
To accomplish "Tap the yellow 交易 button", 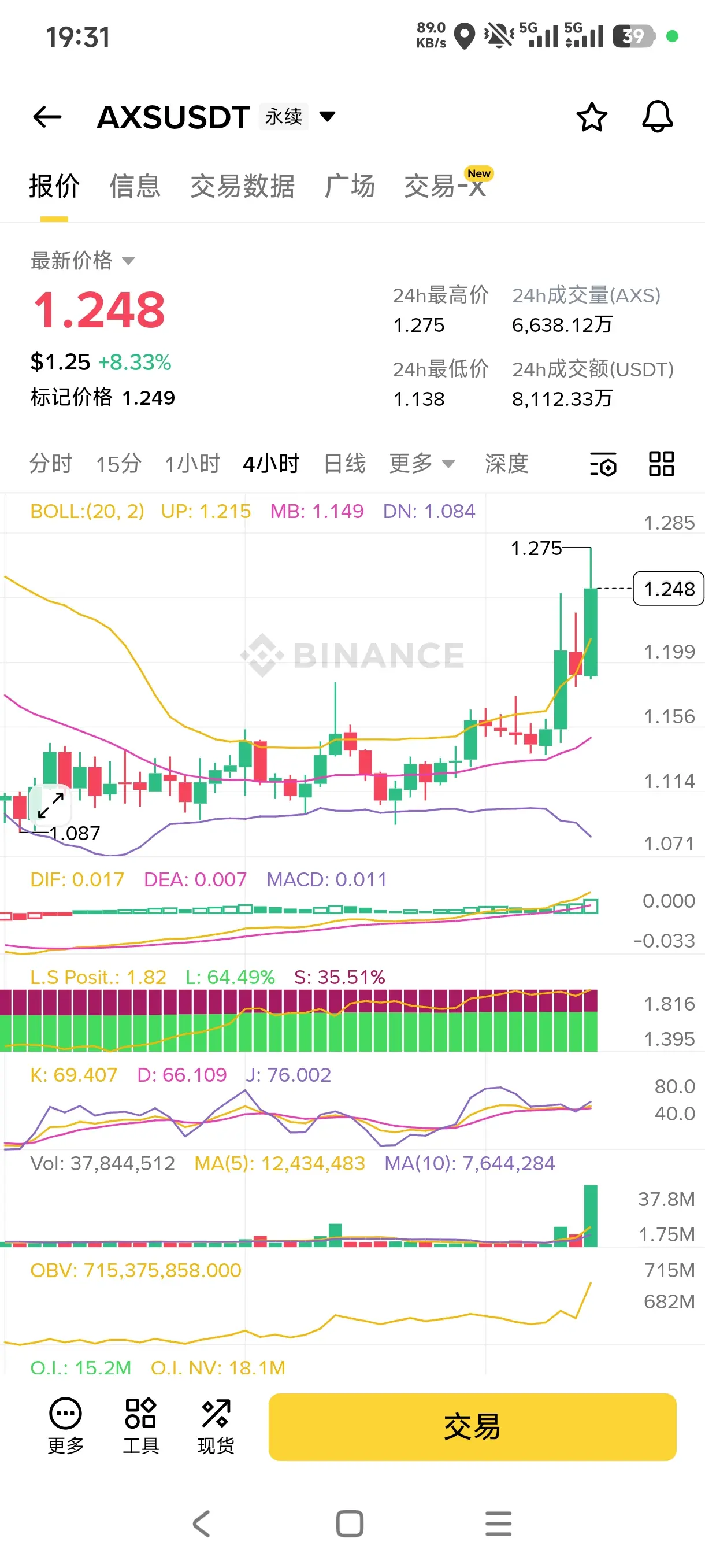I will pos(472,1427).
